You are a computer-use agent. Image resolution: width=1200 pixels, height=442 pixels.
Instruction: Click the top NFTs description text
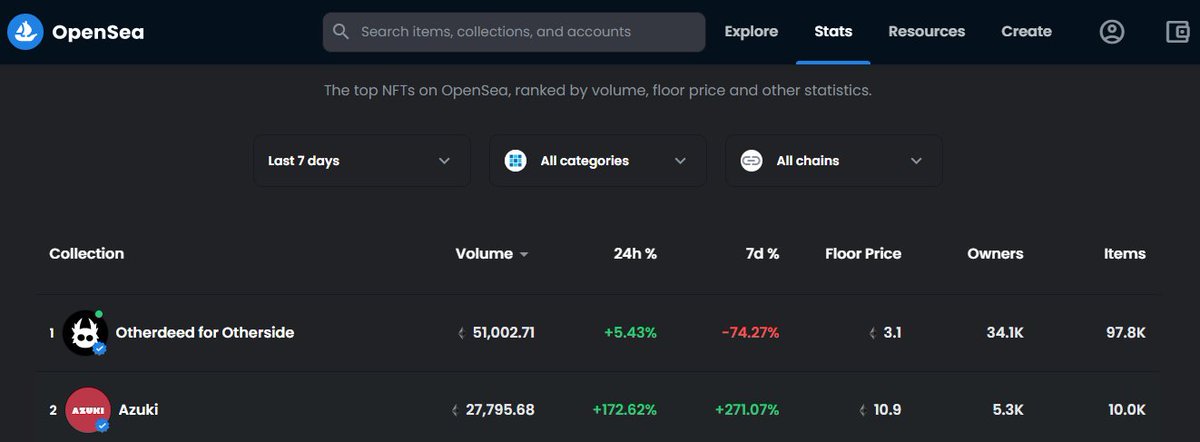coord(598,90)
